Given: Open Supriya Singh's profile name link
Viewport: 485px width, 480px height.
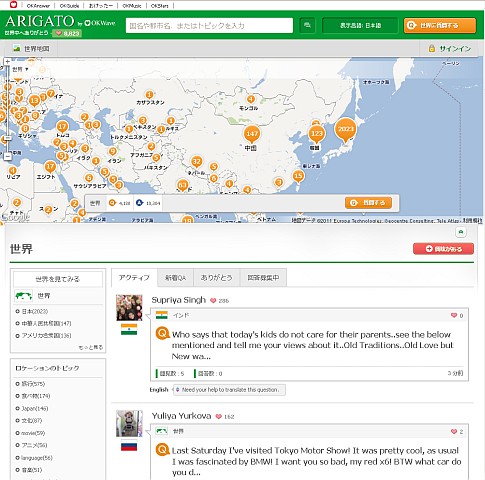Looking at the screenshot, I should 179,300.
